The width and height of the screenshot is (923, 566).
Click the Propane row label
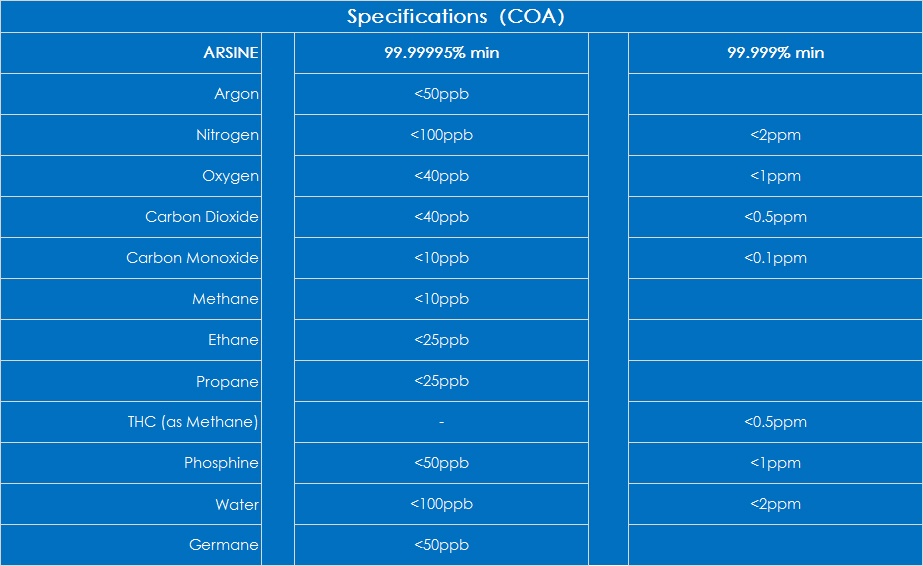(227, 382)
